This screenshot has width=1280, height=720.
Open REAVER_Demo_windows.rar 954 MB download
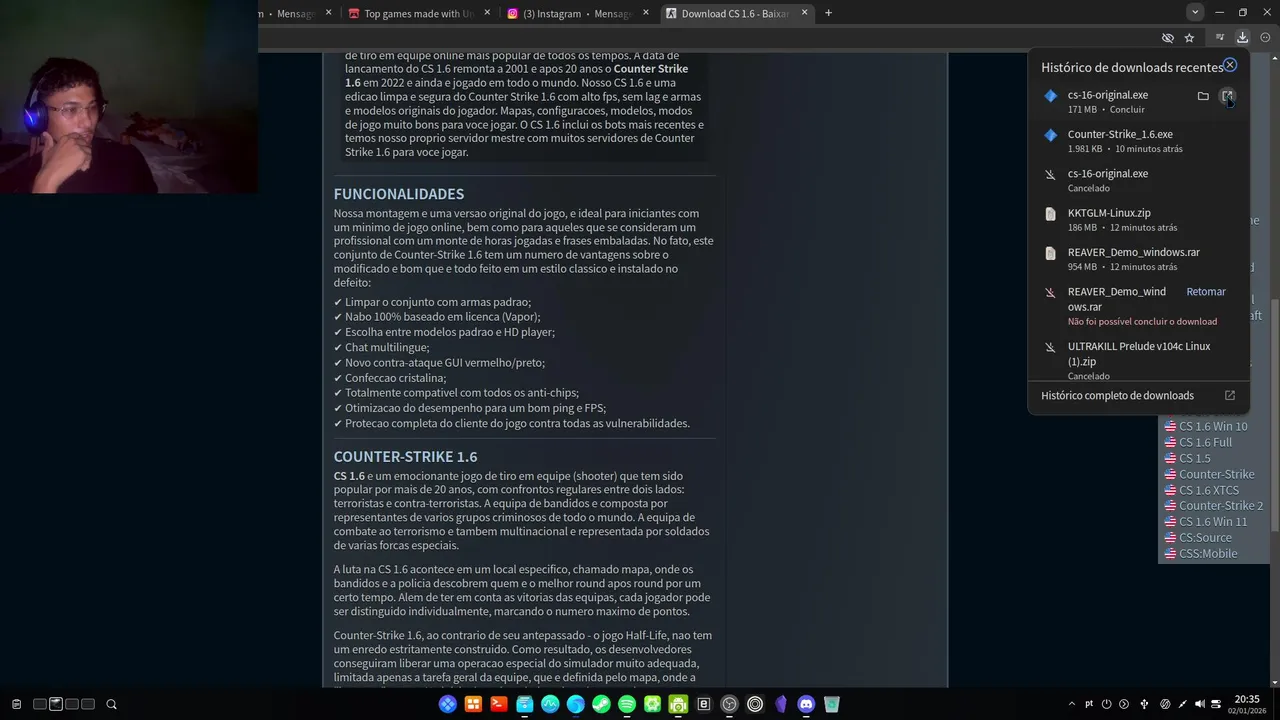click(x=1140, y=259)
